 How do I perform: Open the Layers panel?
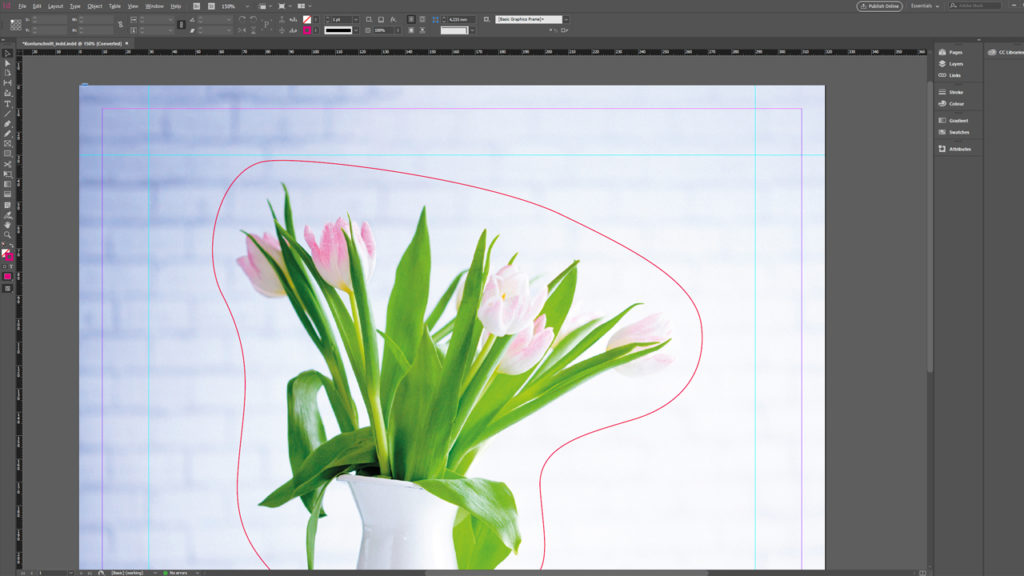[957, 63]
